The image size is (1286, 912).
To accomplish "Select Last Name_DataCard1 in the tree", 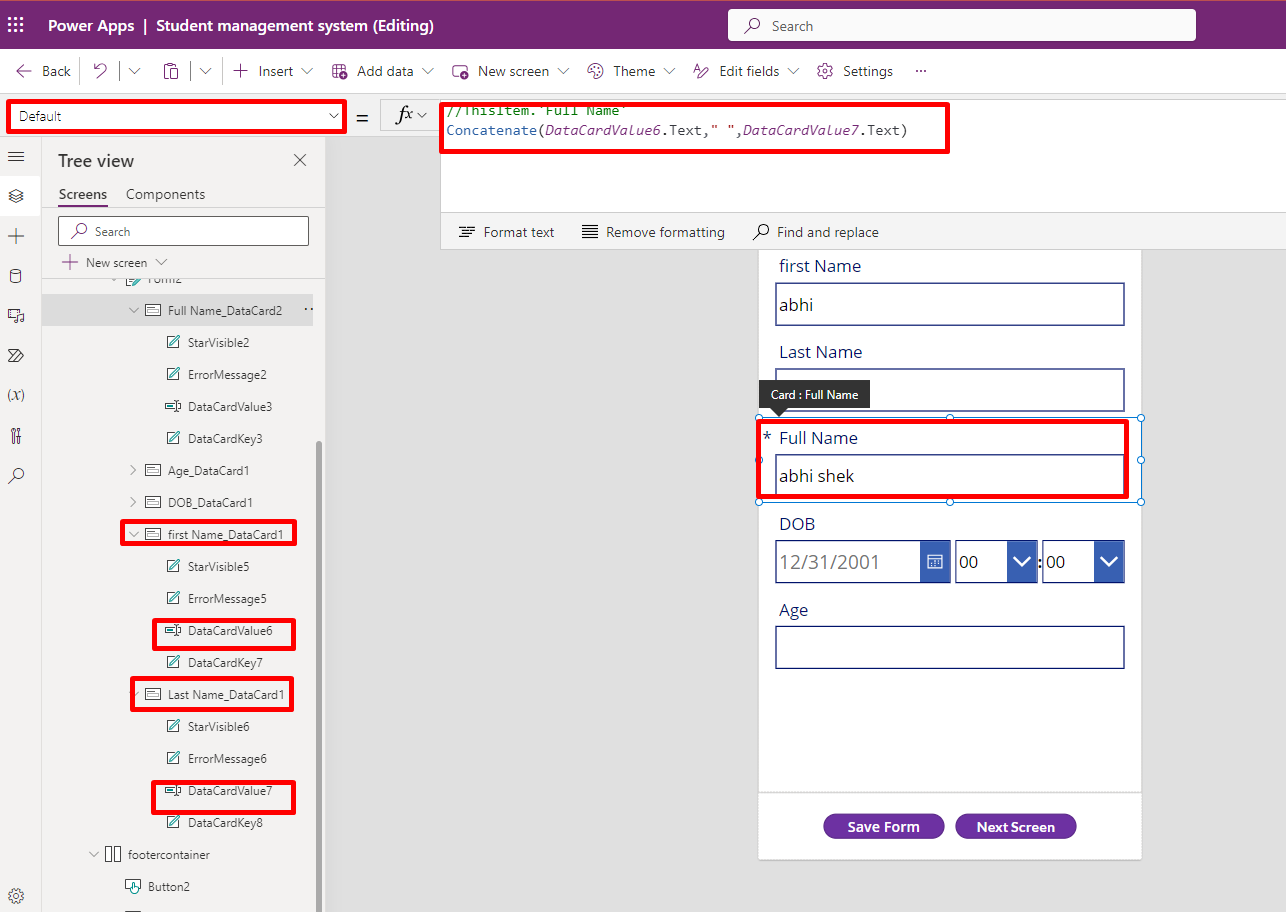I will [226, 695].
